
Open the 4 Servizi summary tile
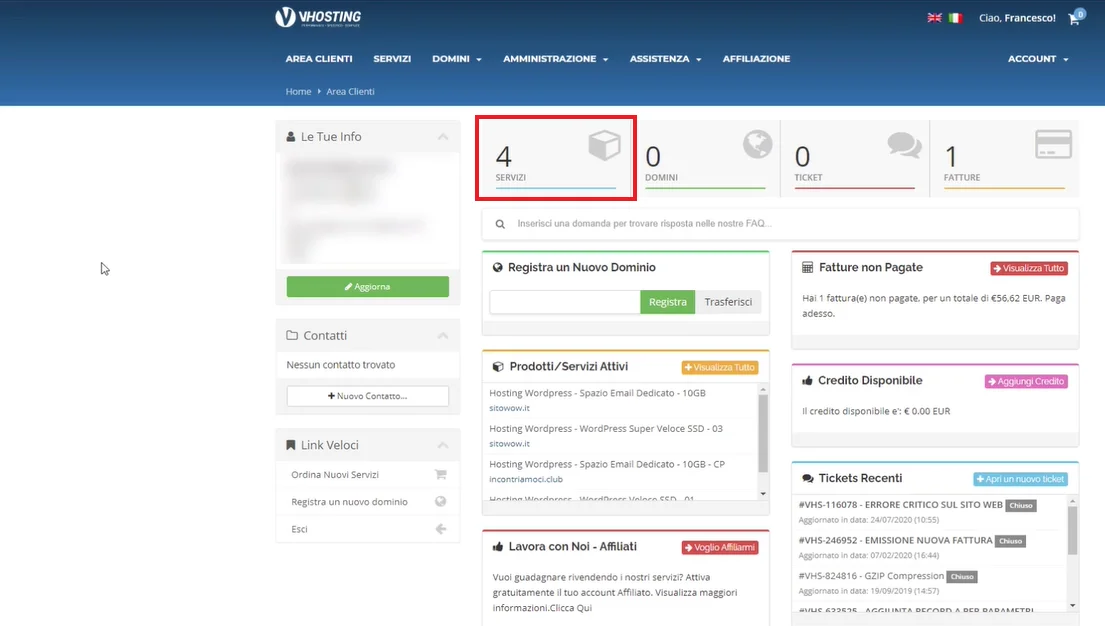point(556,158)
